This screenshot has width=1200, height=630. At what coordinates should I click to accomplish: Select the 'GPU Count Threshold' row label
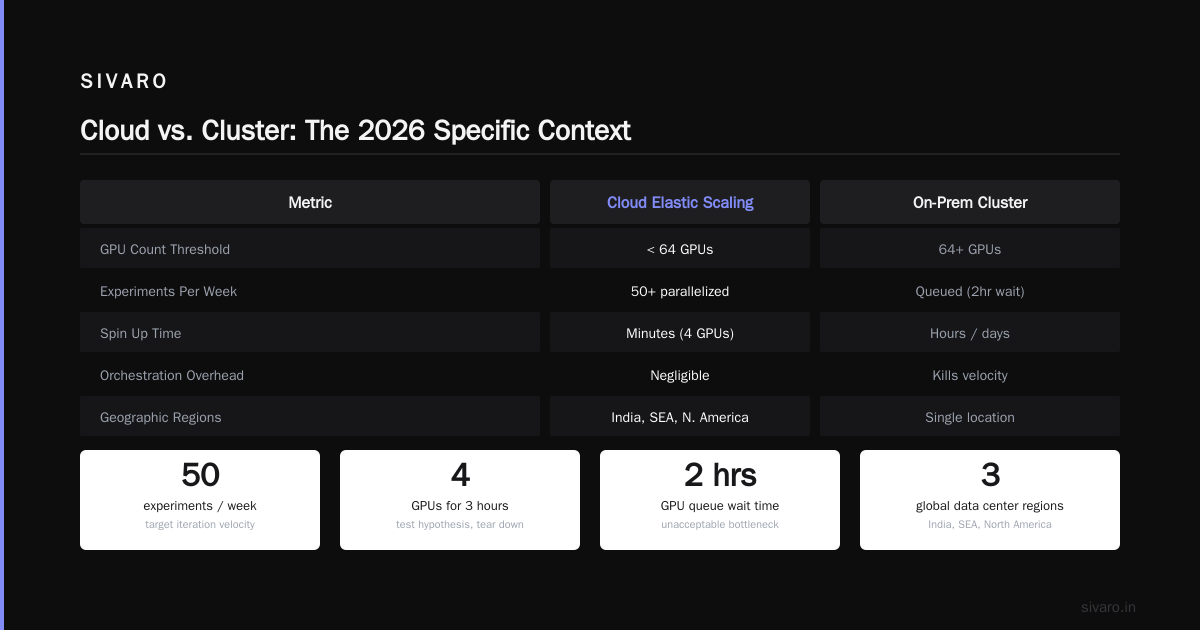[165, 249]
